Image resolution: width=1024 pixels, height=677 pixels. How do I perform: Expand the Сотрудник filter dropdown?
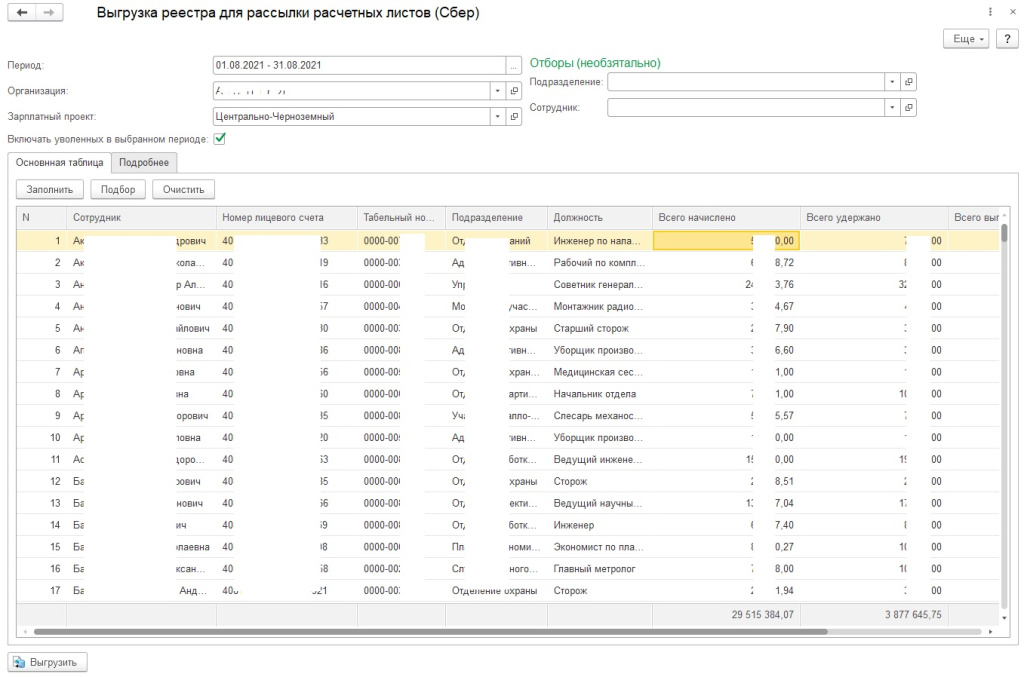coord(892,106)
